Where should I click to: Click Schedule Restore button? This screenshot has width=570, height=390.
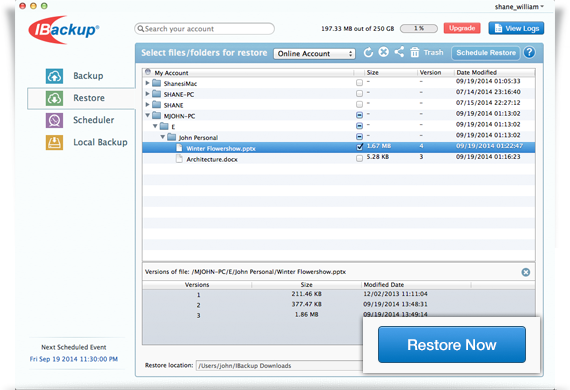(x=486, y=53)
